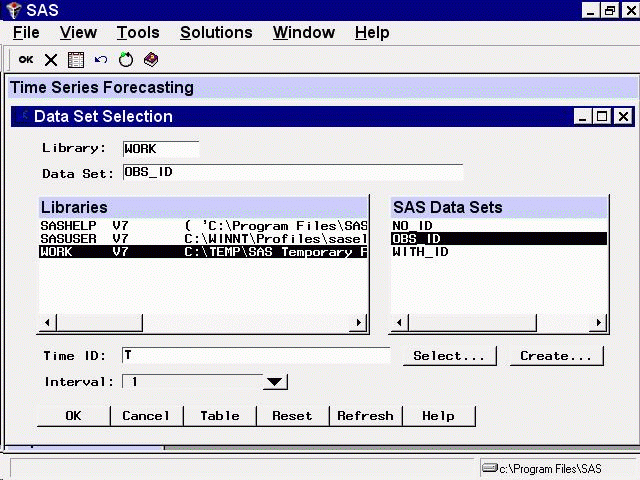Open the File menu
The height and width of the screenshot is (480, 640).
26,33
